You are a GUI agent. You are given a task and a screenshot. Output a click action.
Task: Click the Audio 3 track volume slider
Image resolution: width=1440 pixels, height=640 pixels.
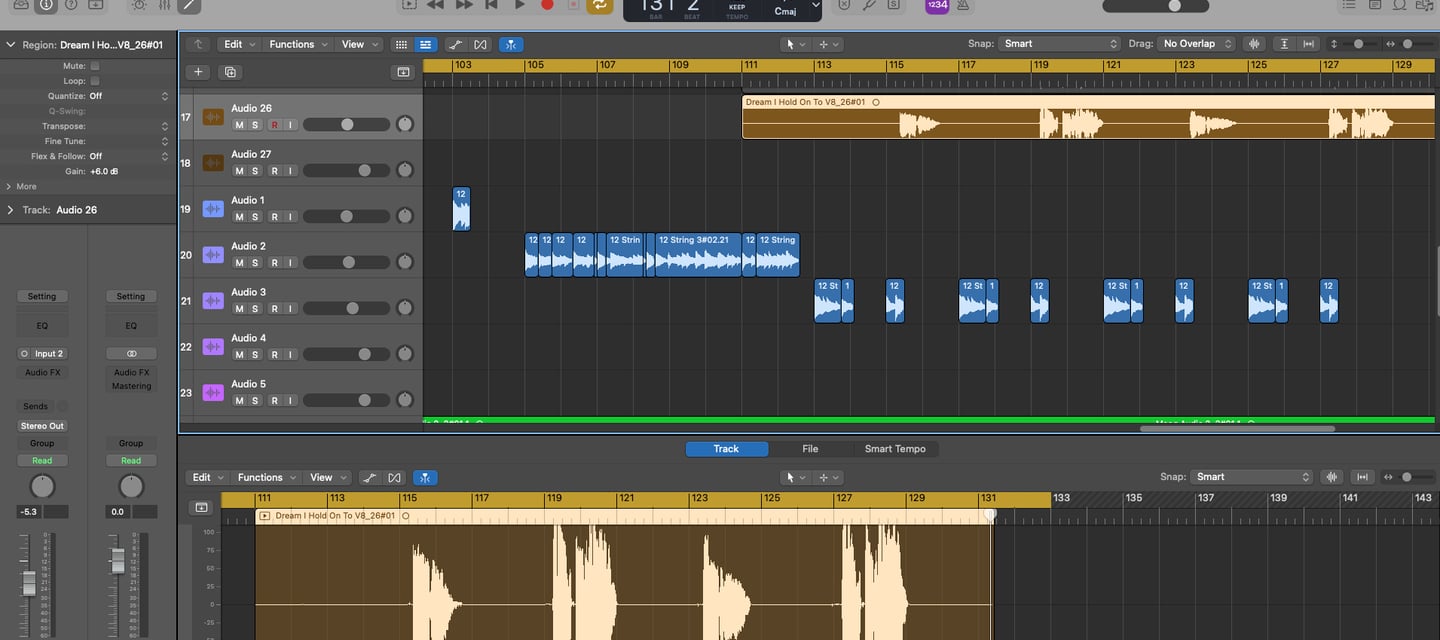pyautogui.click(x=346, y=309)
